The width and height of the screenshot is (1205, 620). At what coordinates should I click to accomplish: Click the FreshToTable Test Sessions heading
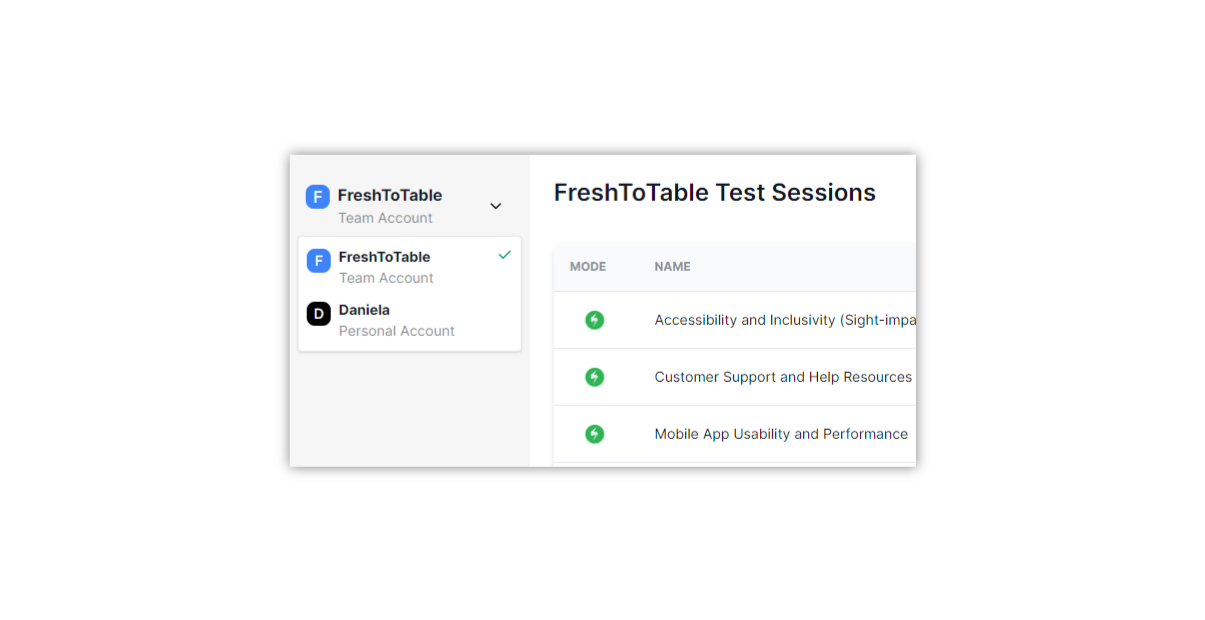point(714,193)
